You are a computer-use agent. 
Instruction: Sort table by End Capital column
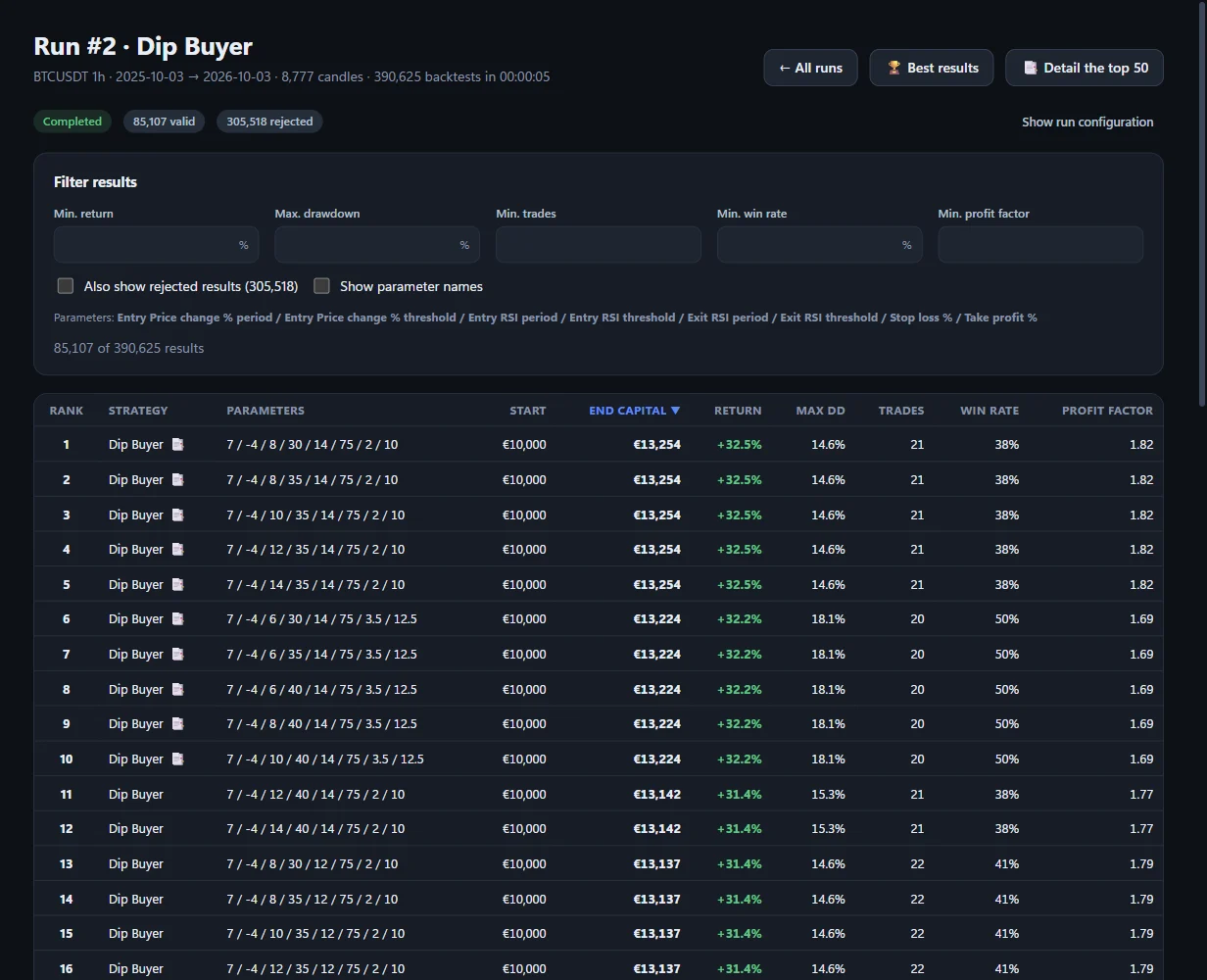(634, 411)
